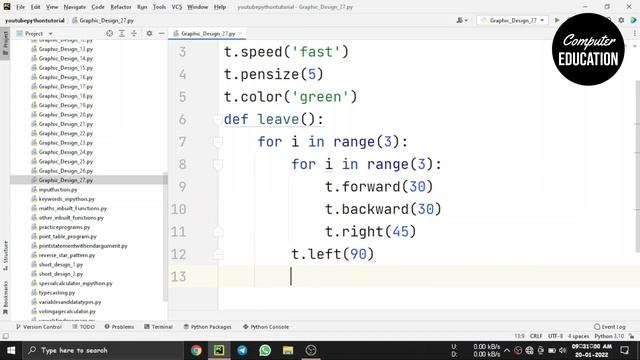Click tool windows quick access icon bottom-left
The image size is (640, 360).
(x=5, y=336)
